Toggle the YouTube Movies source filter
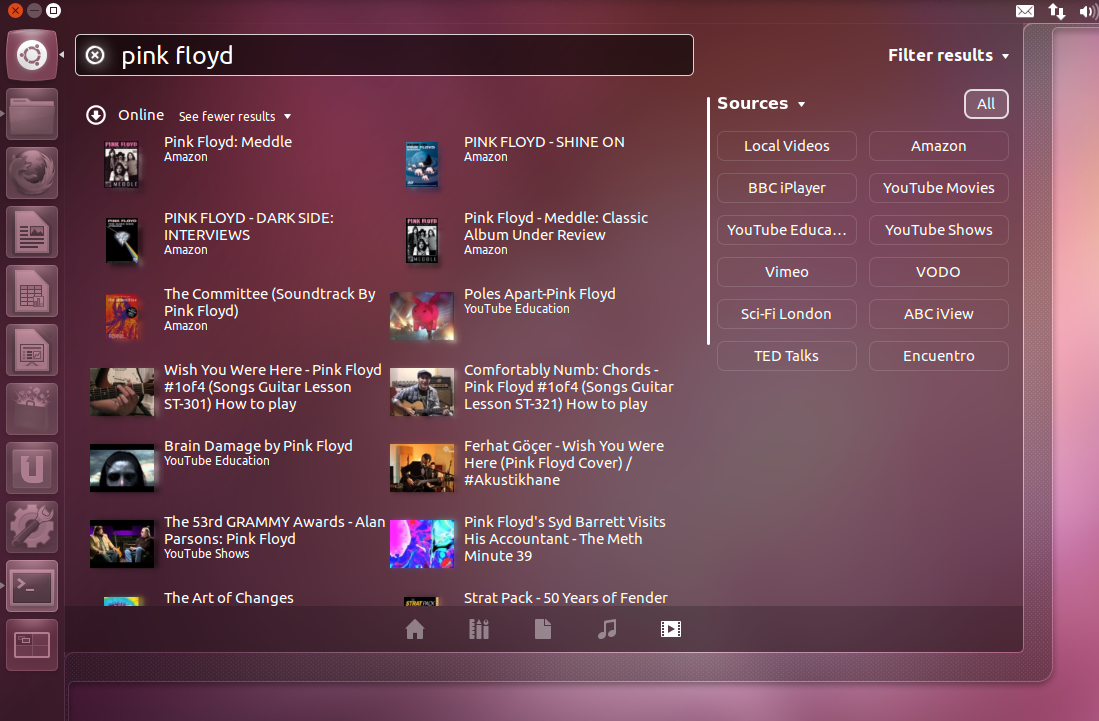1099x721 pixels. click(x=938, y=188)
